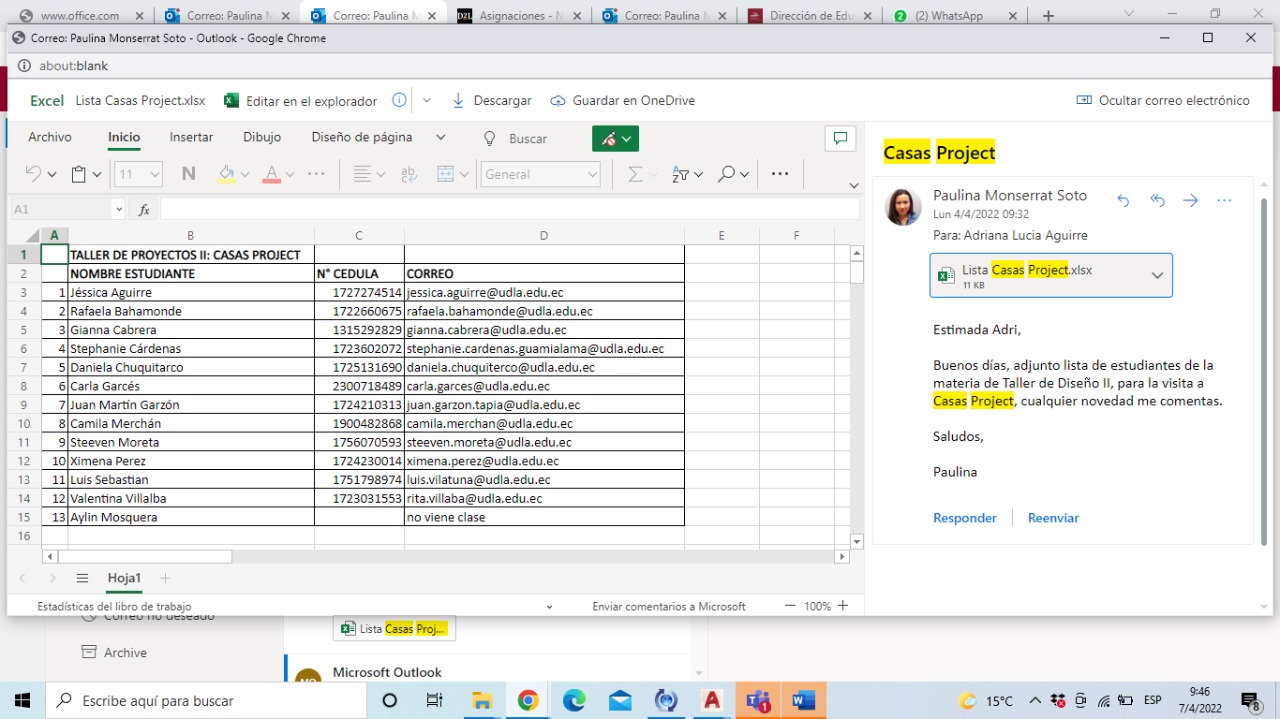Image resolution: width=1280 pixels, height=719 pixels.
Task: Open the sheet list hamburger icon
Action: 83,578
